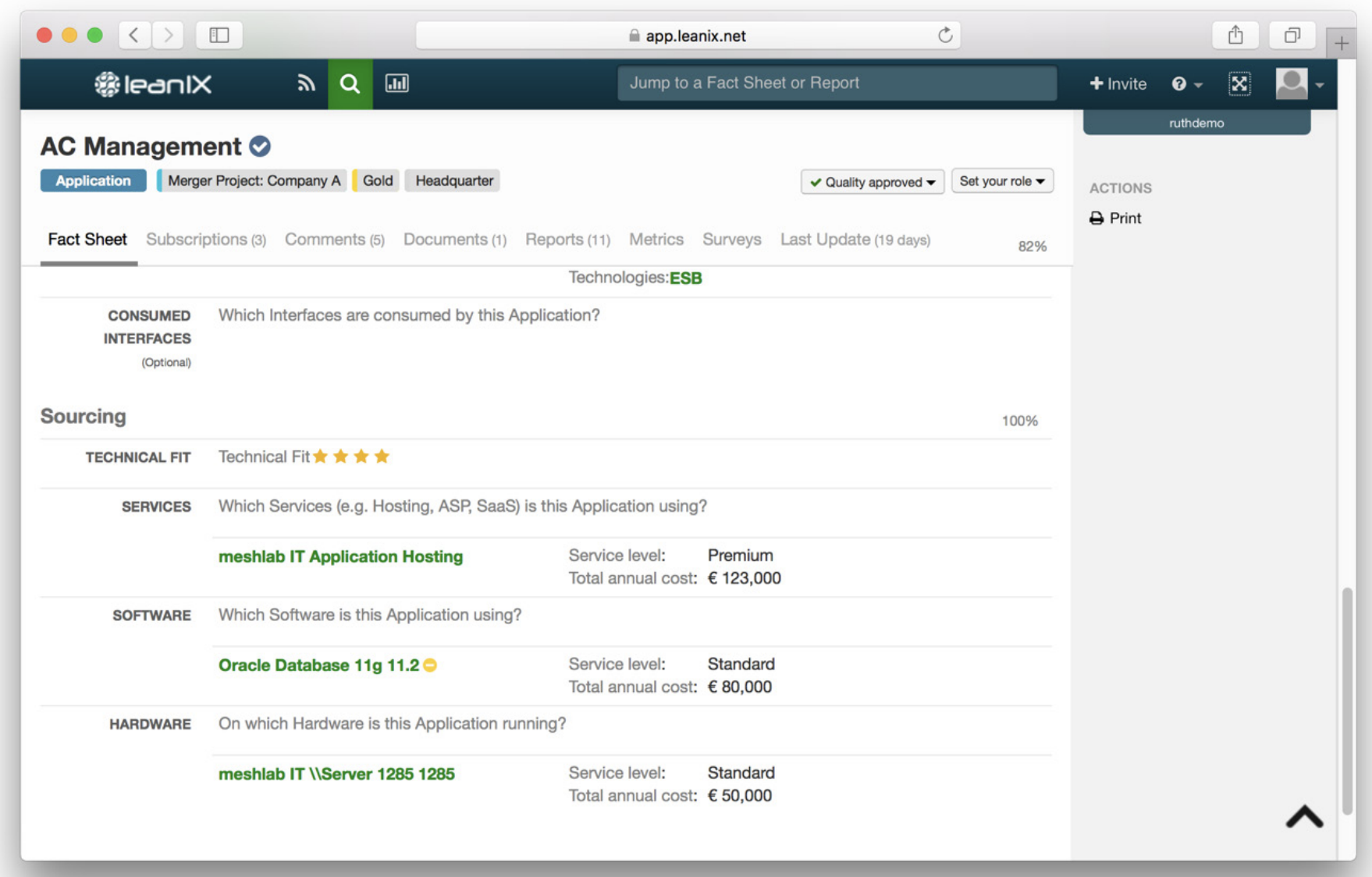Click the leanIX logo
The width and height of the screenshot is (1372, 877).
[x=153, y=83]
